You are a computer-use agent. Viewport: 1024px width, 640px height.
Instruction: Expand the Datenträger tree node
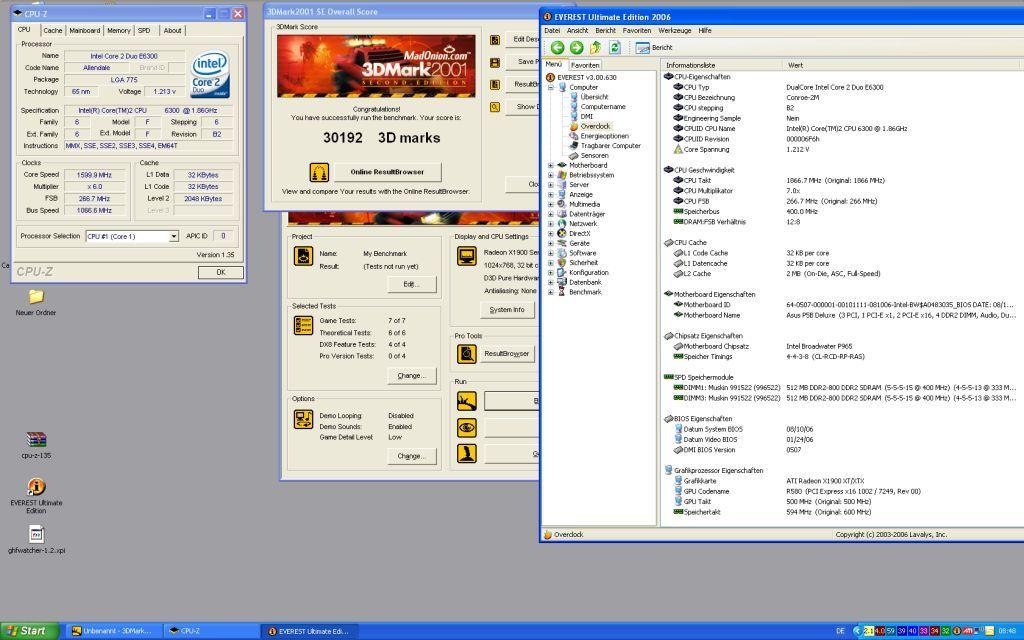(x=551, y=214)
